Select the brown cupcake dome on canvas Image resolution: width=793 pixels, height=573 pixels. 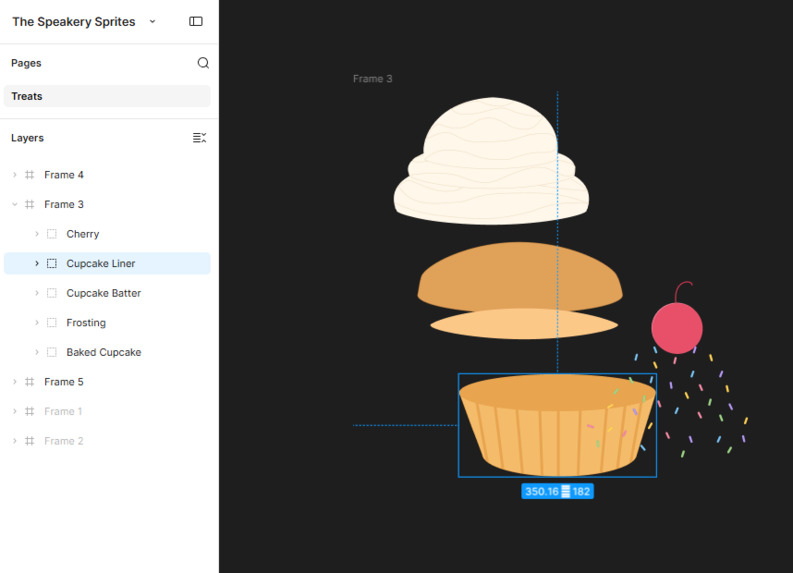pos(520,276)
